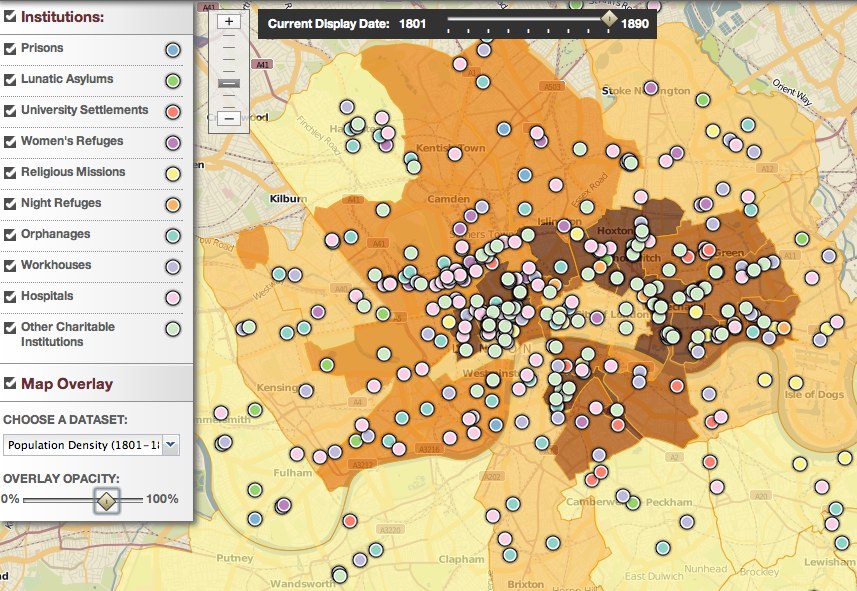Toggle the Prisons checkbox

point(9,49)
